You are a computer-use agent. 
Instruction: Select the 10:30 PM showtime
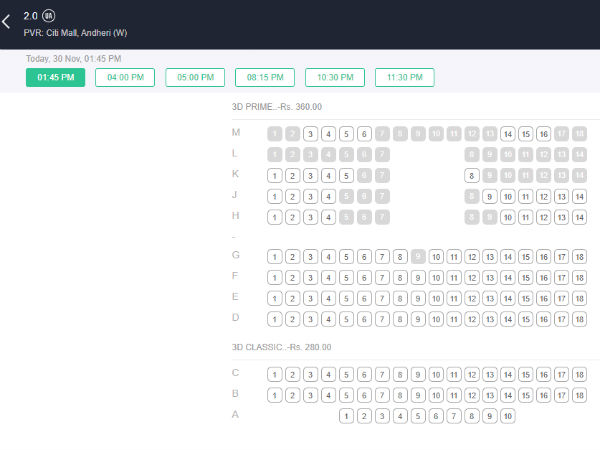335,78
